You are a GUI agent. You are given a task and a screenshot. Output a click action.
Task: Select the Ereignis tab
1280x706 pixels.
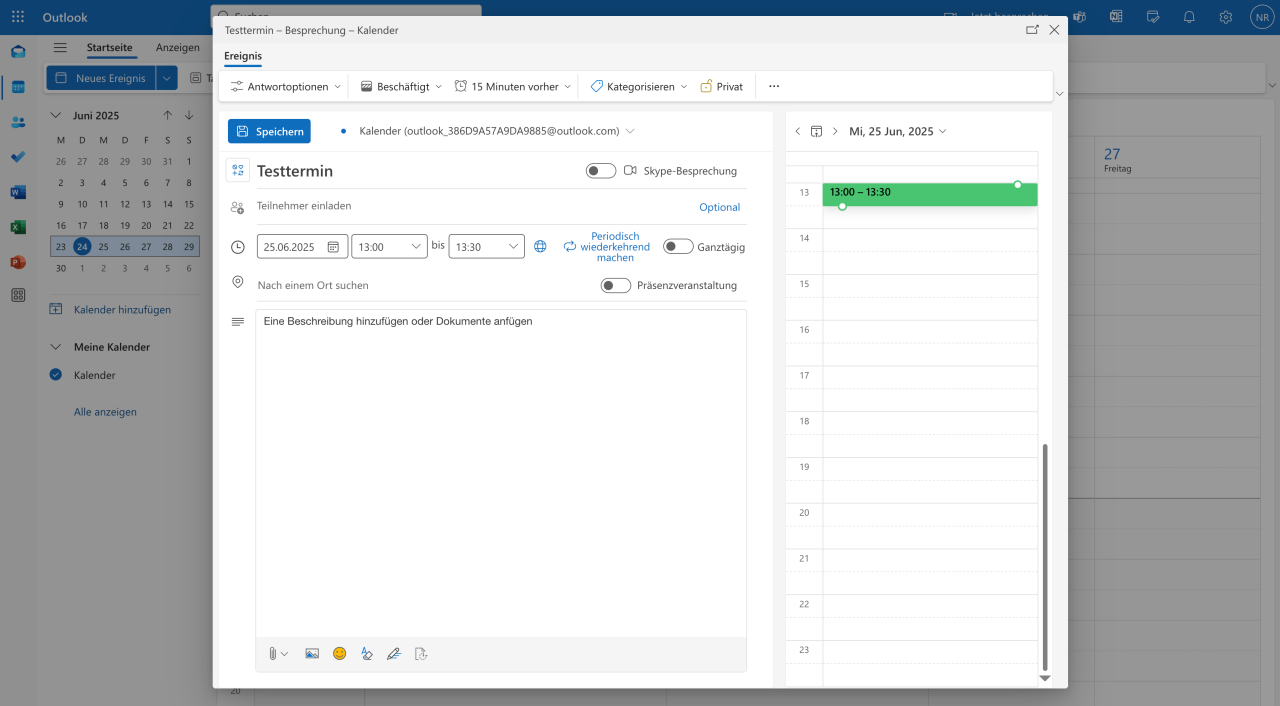pyautogui.click(x=243, y=56)
